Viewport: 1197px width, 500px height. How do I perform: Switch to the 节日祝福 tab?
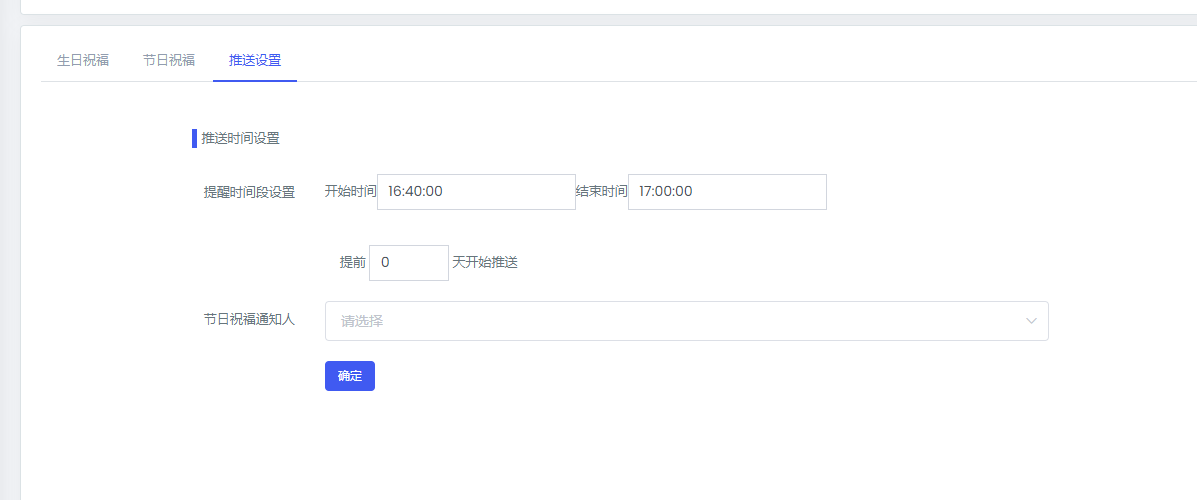[169, 60]
